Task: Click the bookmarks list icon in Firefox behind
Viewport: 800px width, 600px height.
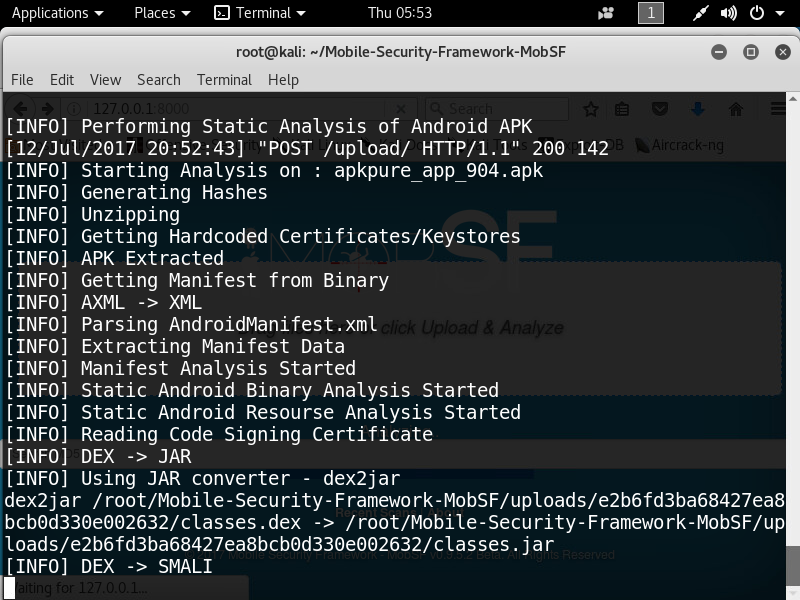Action: pos(621,109)
